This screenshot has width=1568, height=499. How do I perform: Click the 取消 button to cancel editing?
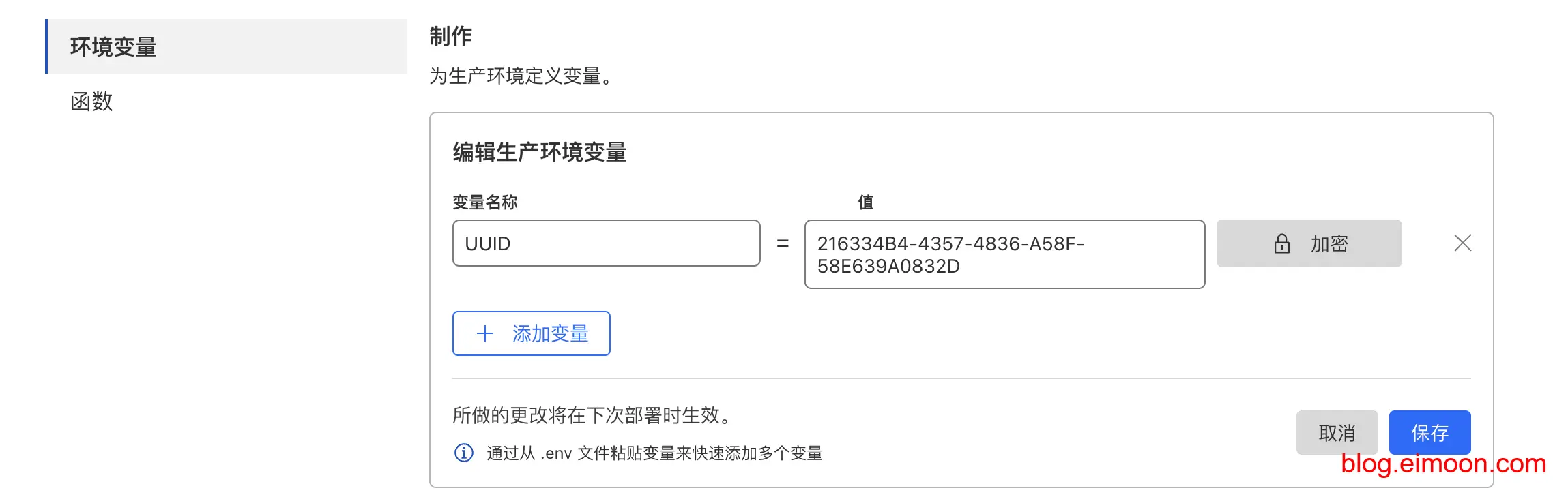coord(1337,432)
